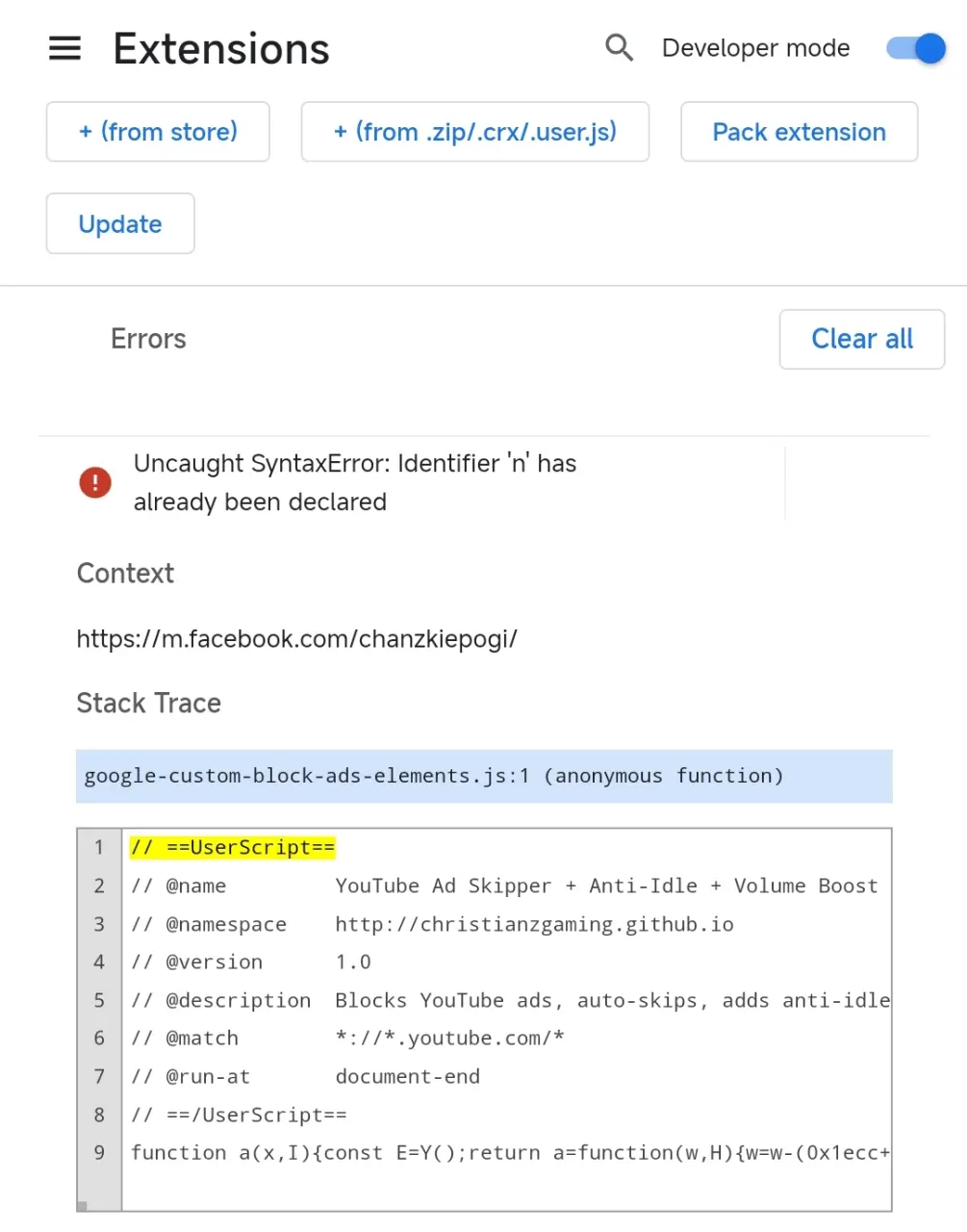Click the red error alert icon
967x1232 pixels.
[95, 481]
